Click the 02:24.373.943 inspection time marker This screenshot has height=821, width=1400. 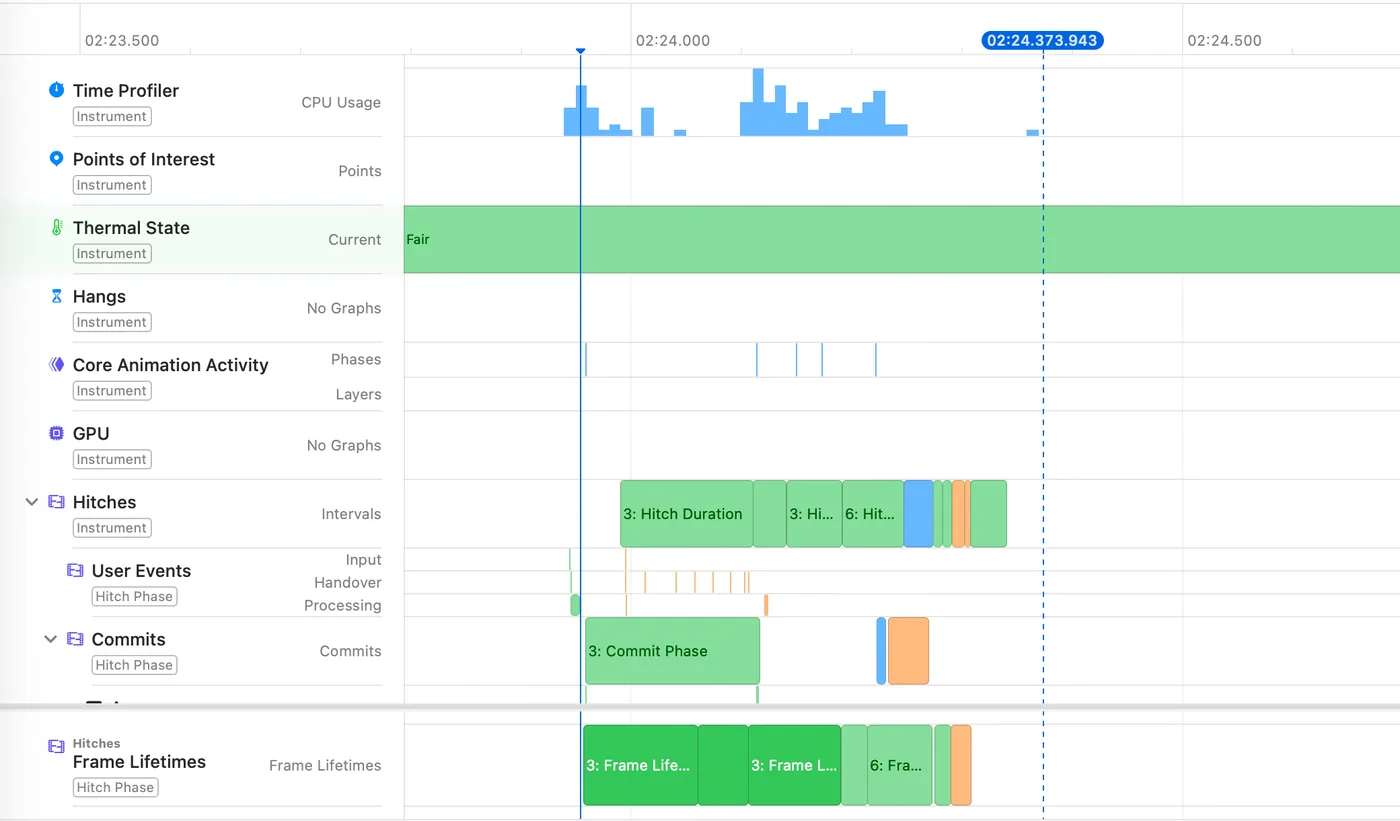(x=1043, y=41)
